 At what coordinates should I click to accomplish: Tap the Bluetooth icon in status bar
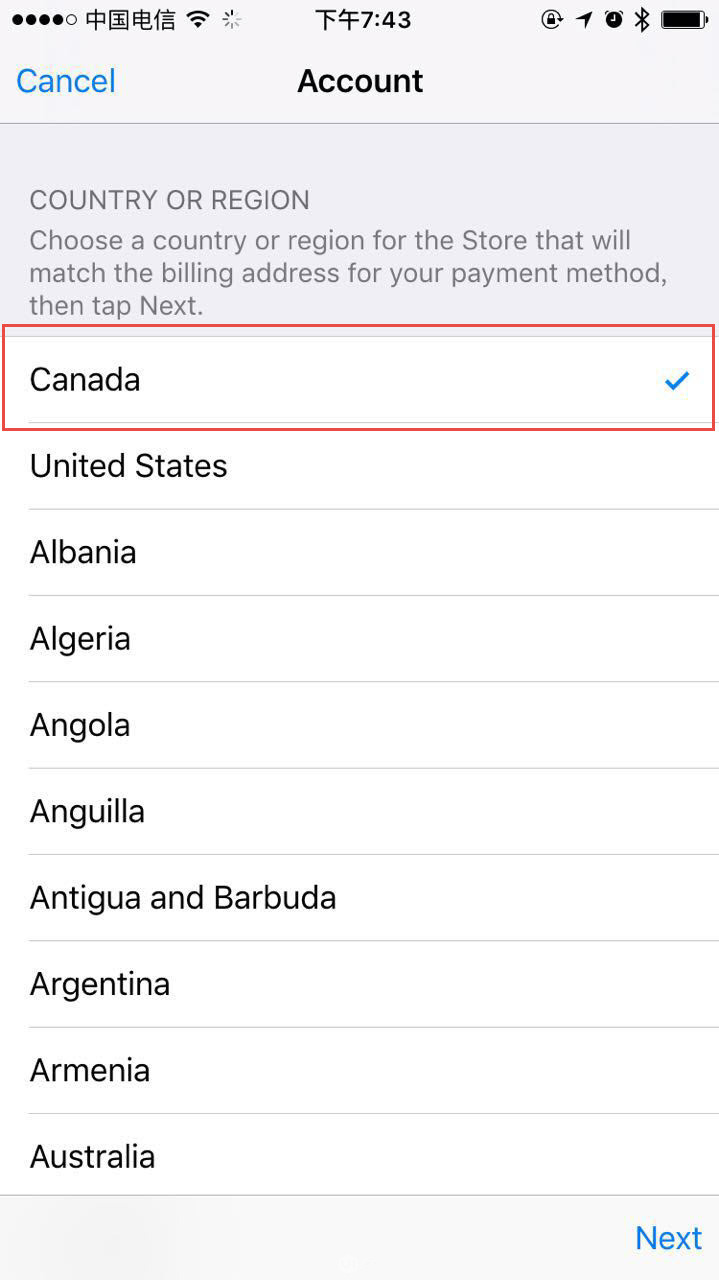643,19
